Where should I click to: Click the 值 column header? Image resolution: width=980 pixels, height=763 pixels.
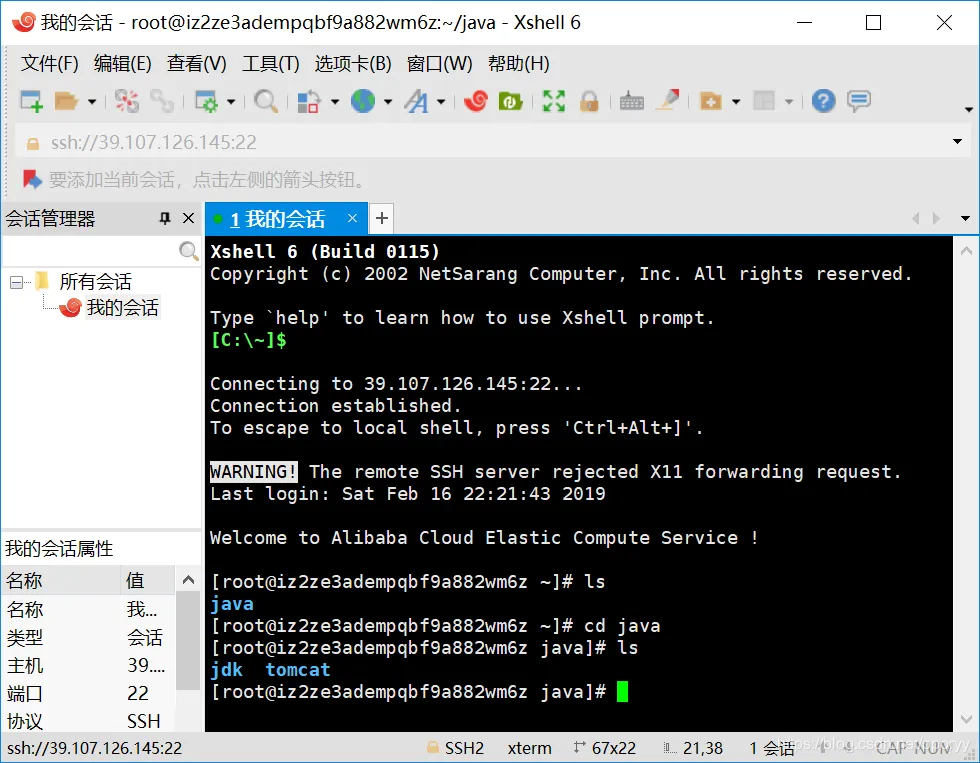(x=148, y=581)
